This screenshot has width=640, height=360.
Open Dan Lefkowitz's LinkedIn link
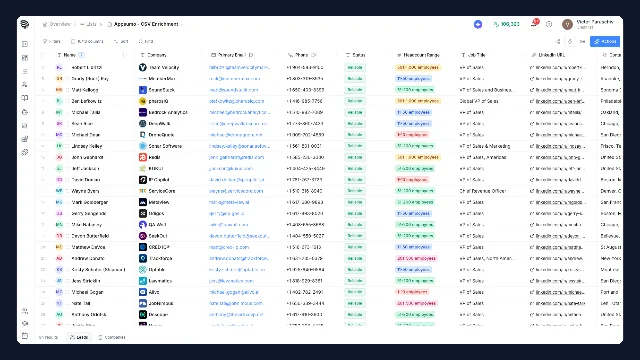[560, 101]
